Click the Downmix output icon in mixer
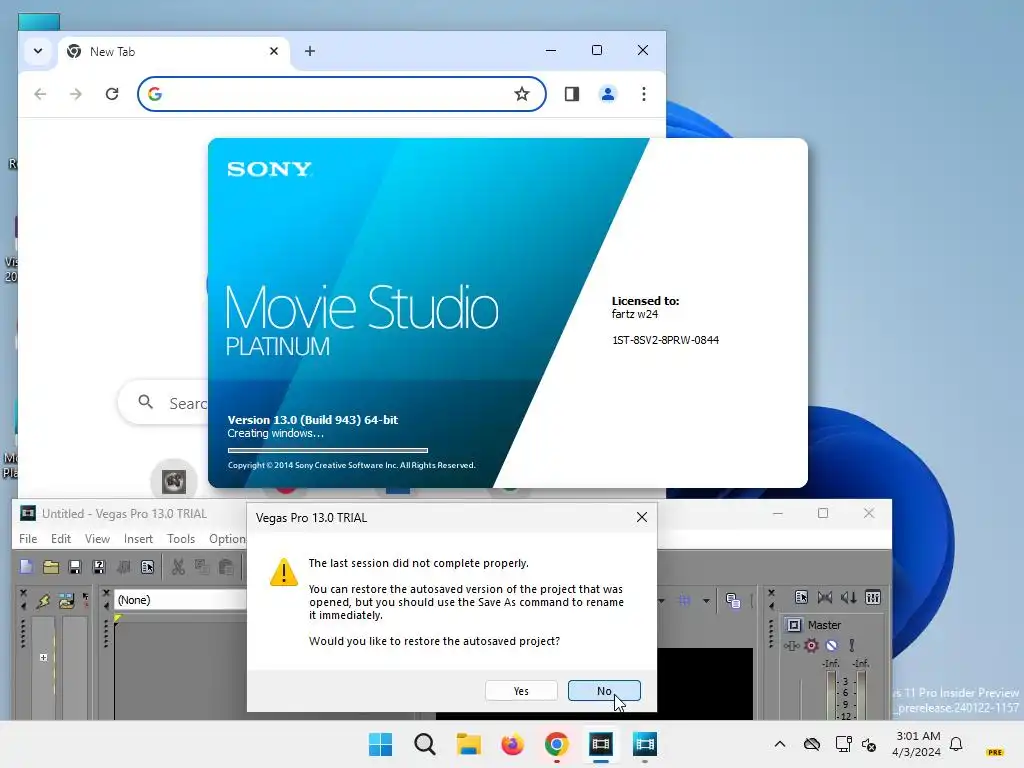 825,598
